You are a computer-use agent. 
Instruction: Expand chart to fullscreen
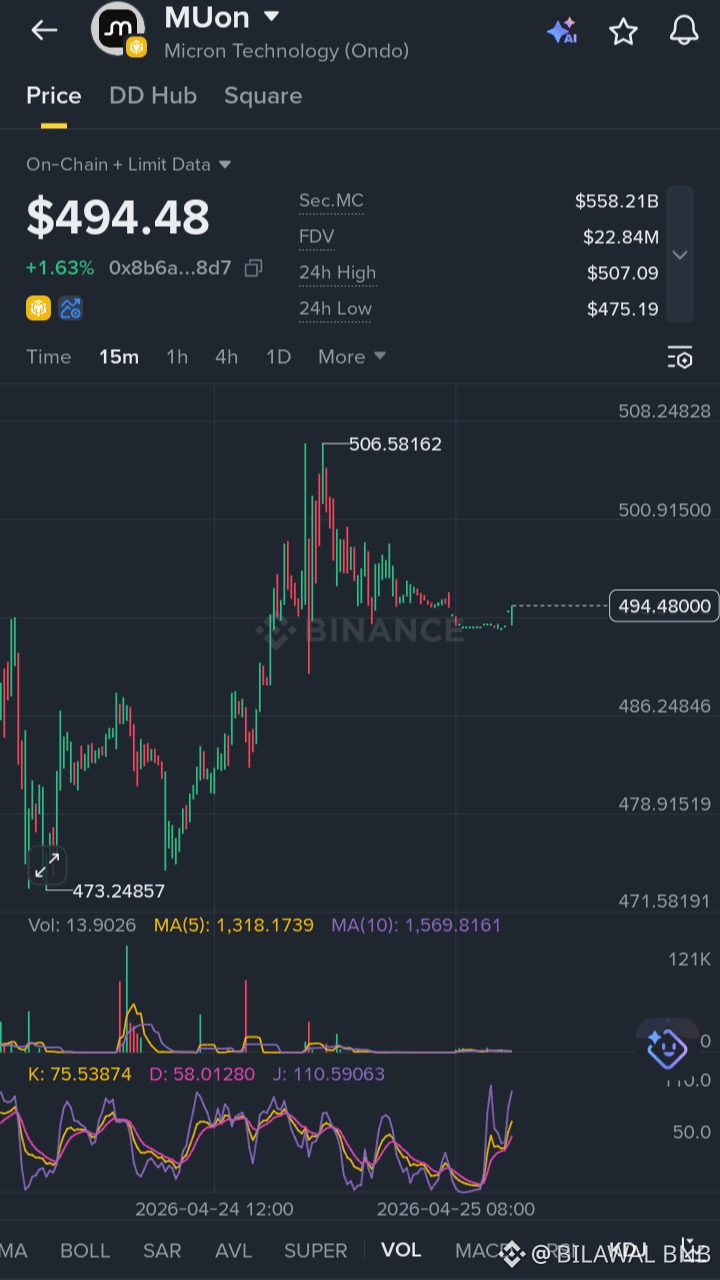(x=47, y=866)
